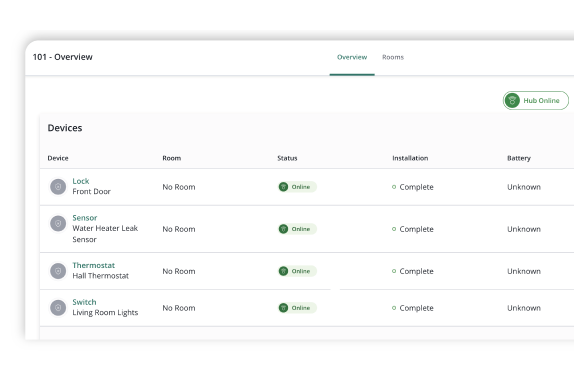Click Complete text in Switch row
Screen dimensions: 574x376
point(417,308)
